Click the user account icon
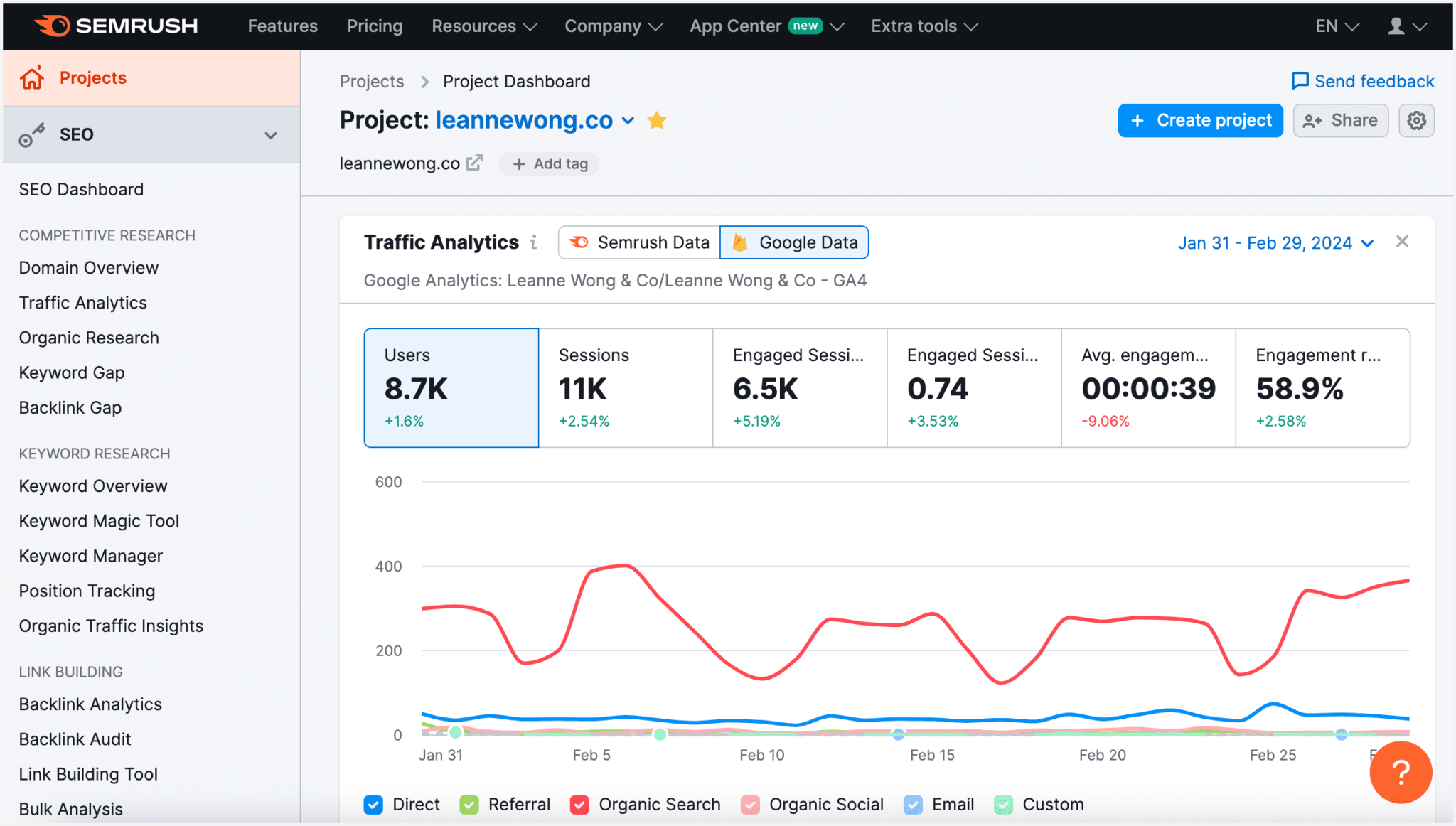 point(1396,26)
